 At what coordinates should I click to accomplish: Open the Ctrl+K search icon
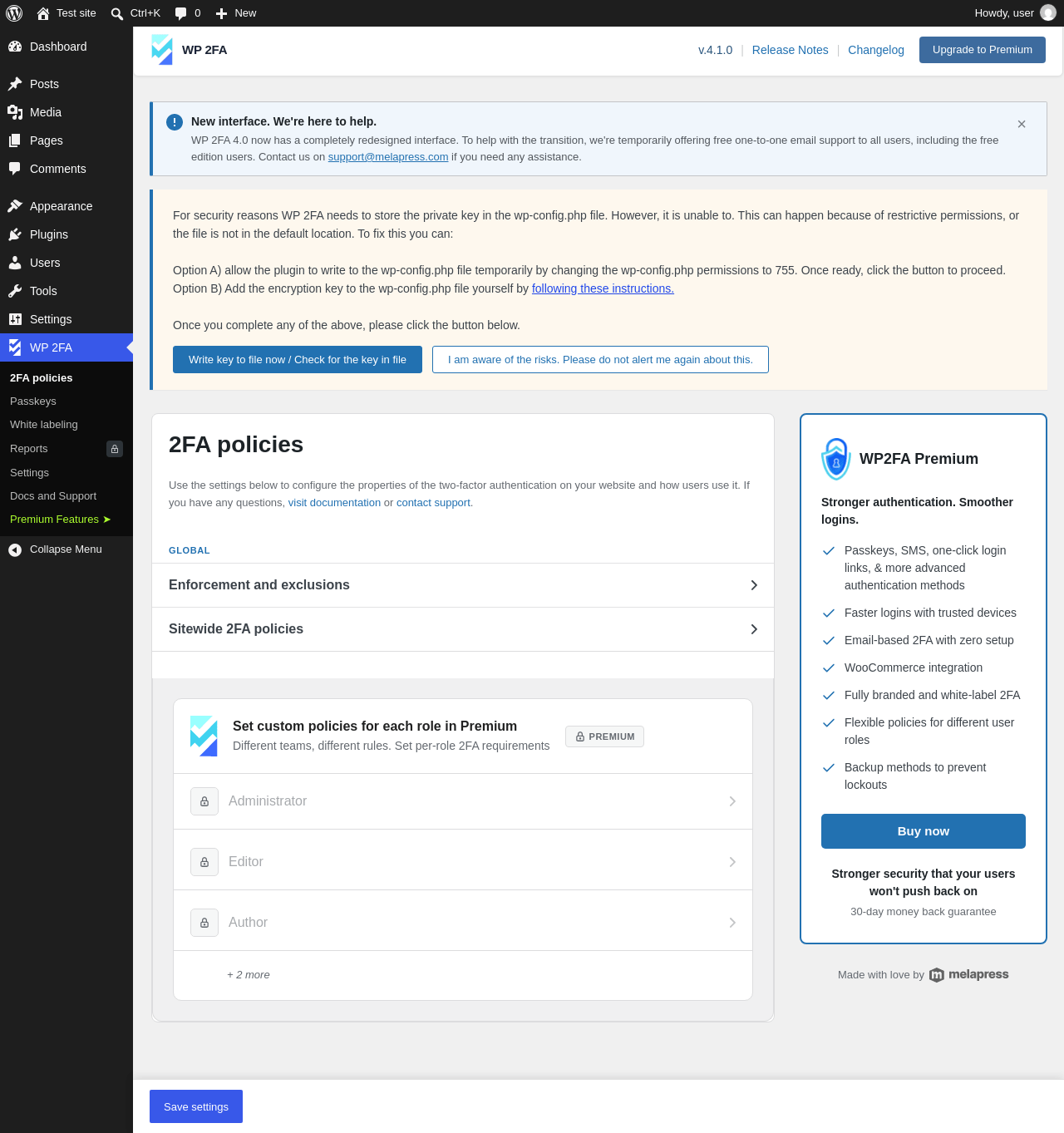pyautogui.click(x=117, y=13)
